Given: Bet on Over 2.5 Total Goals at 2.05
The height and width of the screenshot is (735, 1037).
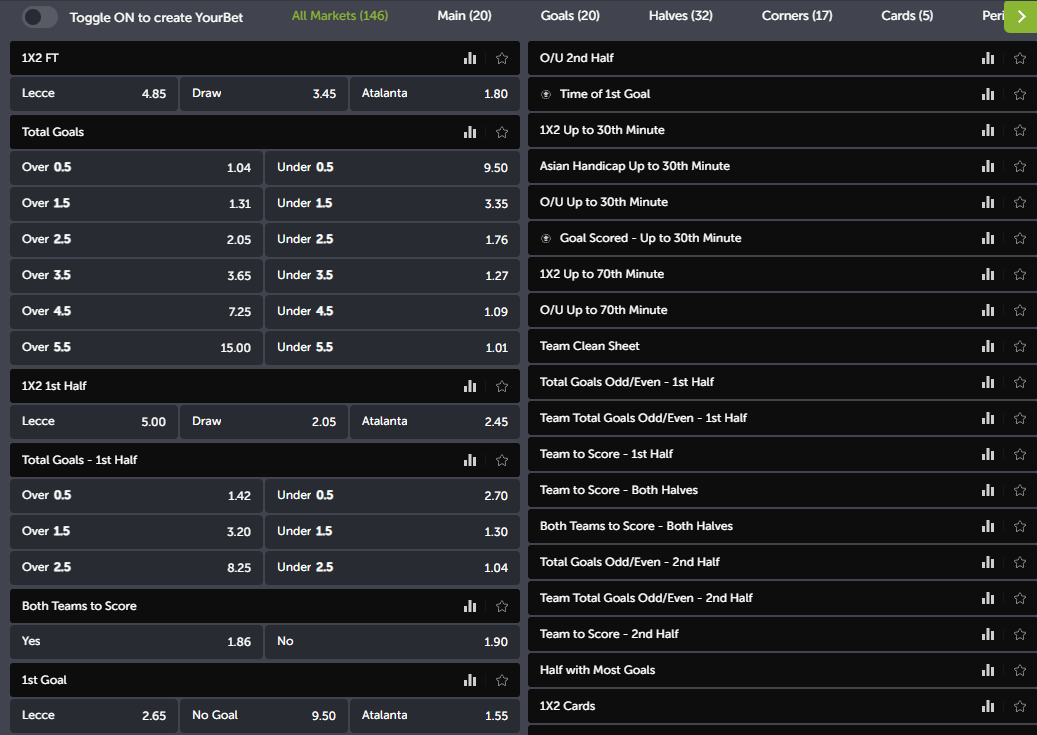Looking at the screenshot, I should click(136, 239).
